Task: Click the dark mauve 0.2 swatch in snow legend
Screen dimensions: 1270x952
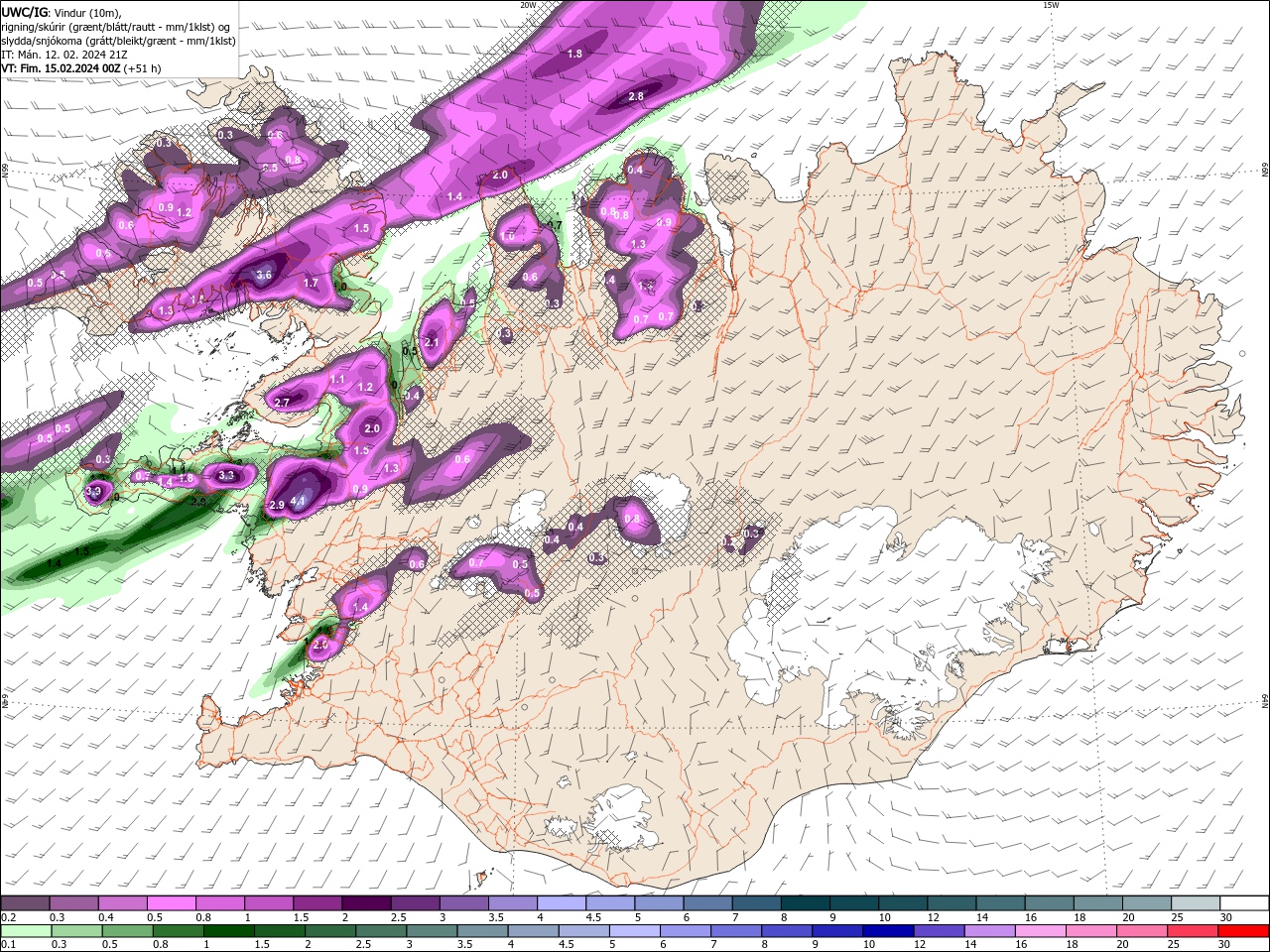Action: tap(25, 903)
